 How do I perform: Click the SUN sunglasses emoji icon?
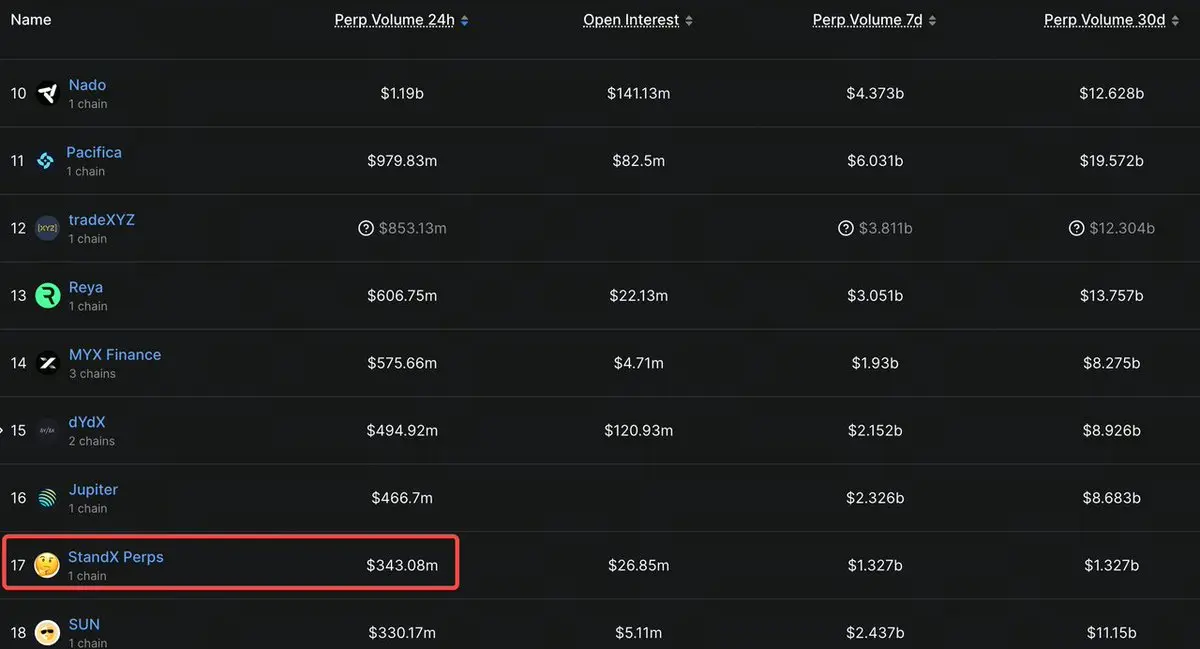click(47, 633)
